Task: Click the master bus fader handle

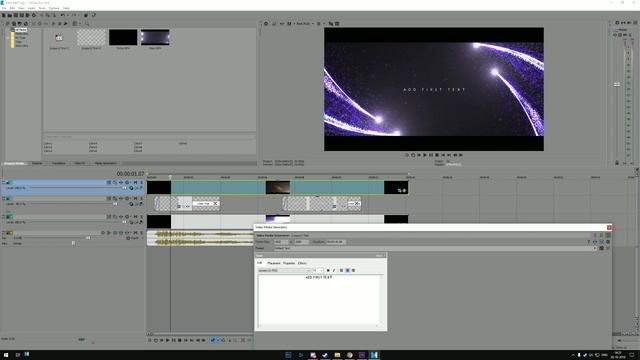Action: pos(617,84)
